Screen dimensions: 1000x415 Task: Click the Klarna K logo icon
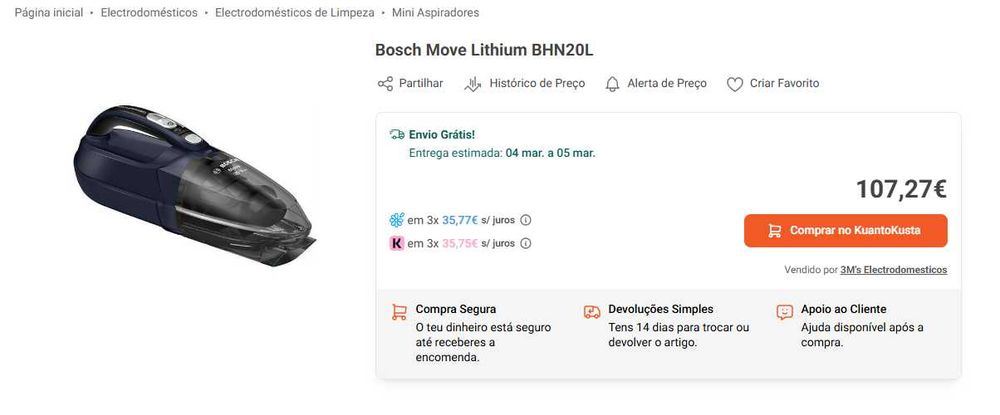[x=396, y=243]
